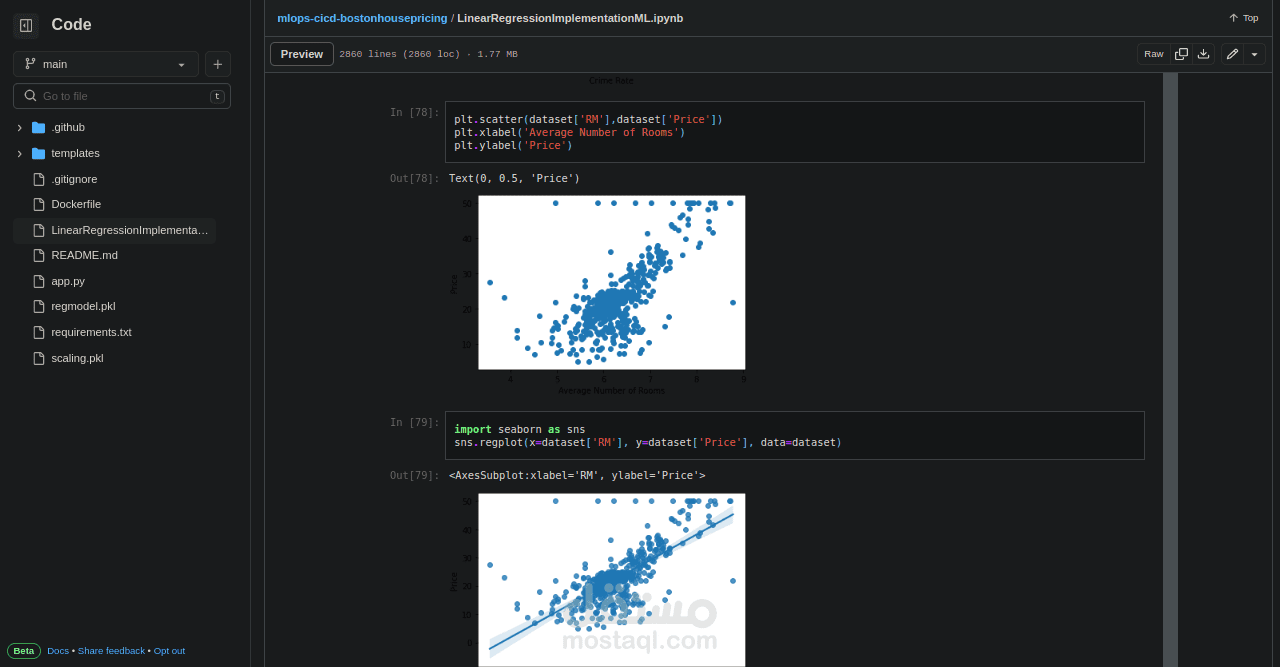Viewport: 1280px width, 667px height.
Task: View Raw file contents
Action: pyautogui.click(x=1154, y=54)
